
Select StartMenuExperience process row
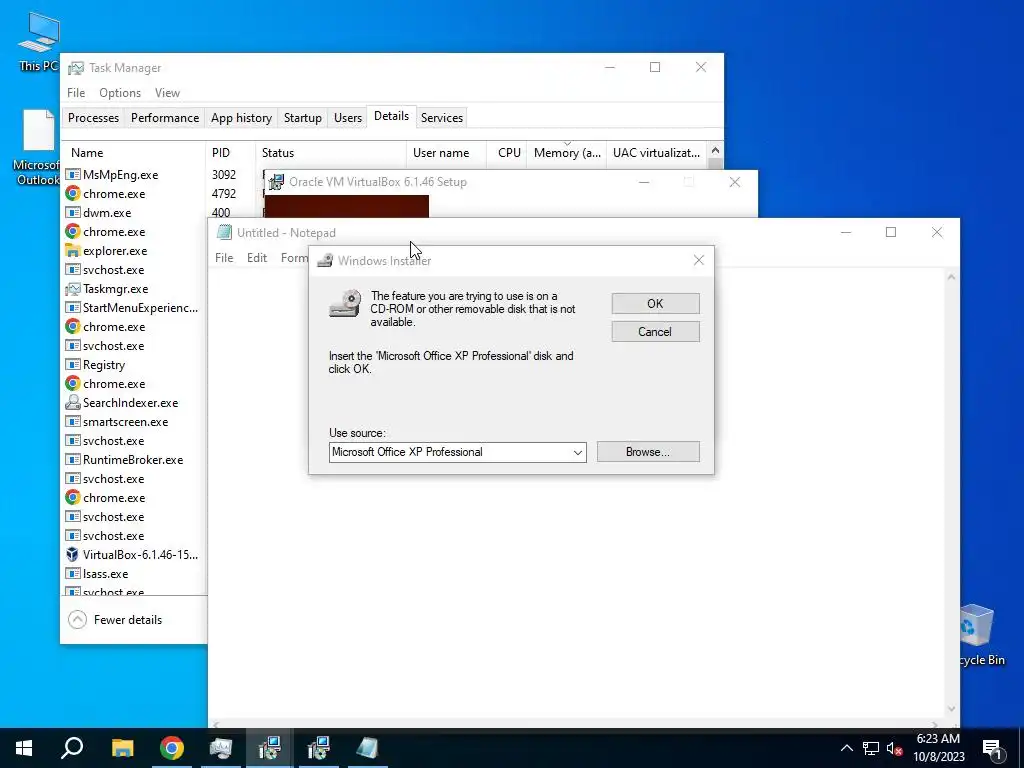click(135, 308)
